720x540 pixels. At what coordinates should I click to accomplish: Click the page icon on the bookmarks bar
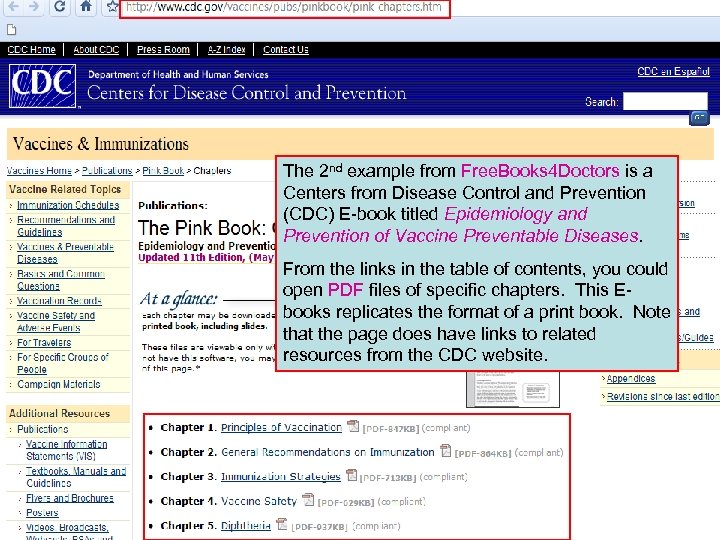pyautogui.click(x=11, y=30)
